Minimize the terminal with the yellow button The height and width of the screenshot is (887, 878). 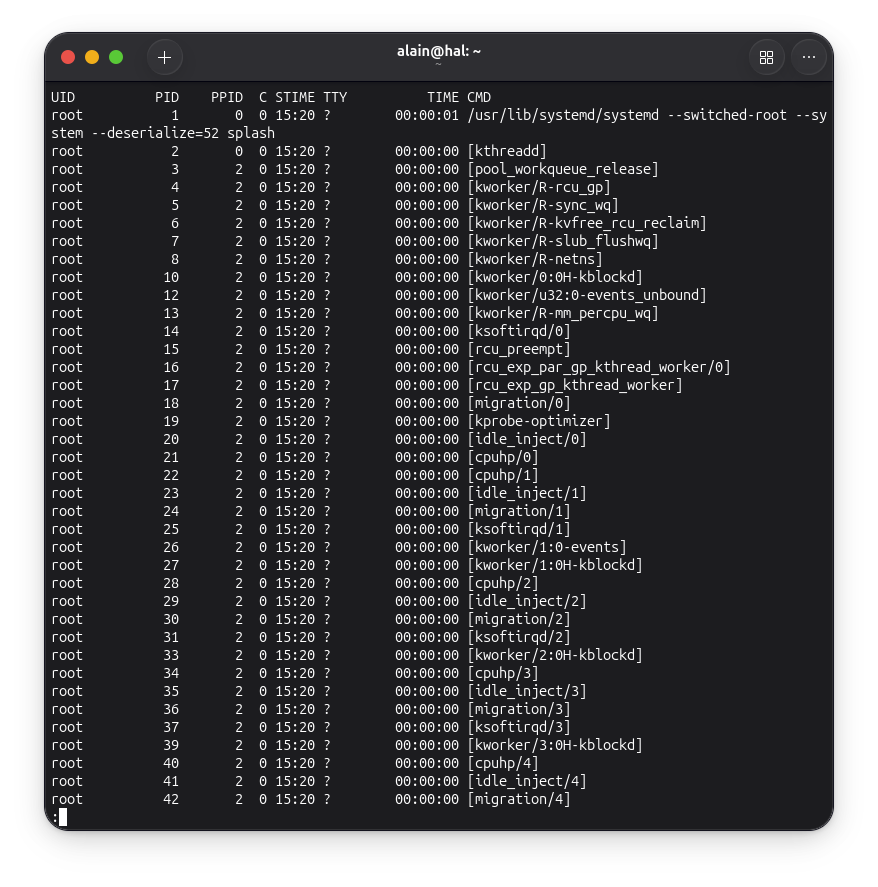[x=92, y=57]
